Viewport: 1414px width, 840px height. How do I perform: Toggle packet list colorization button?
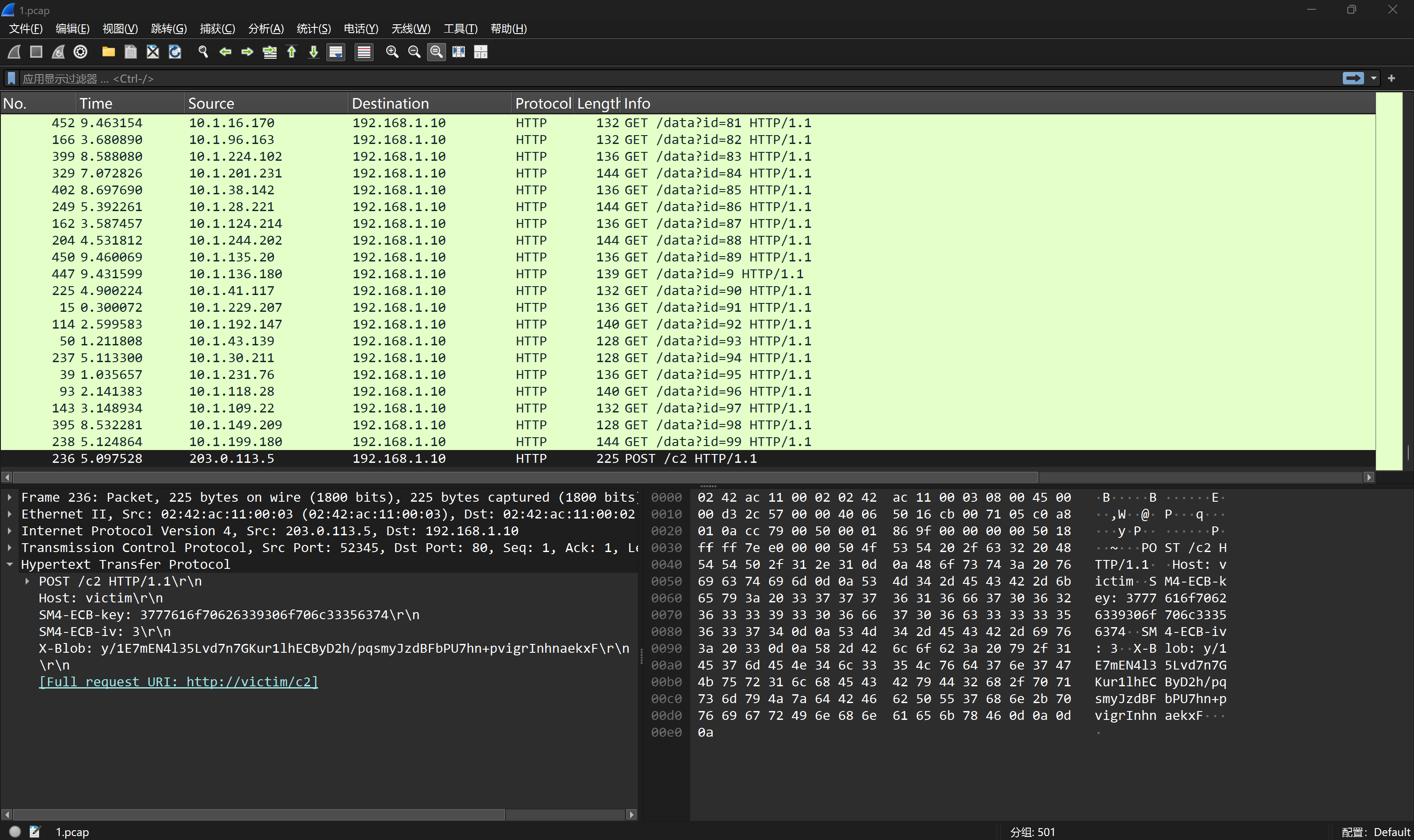364,52
